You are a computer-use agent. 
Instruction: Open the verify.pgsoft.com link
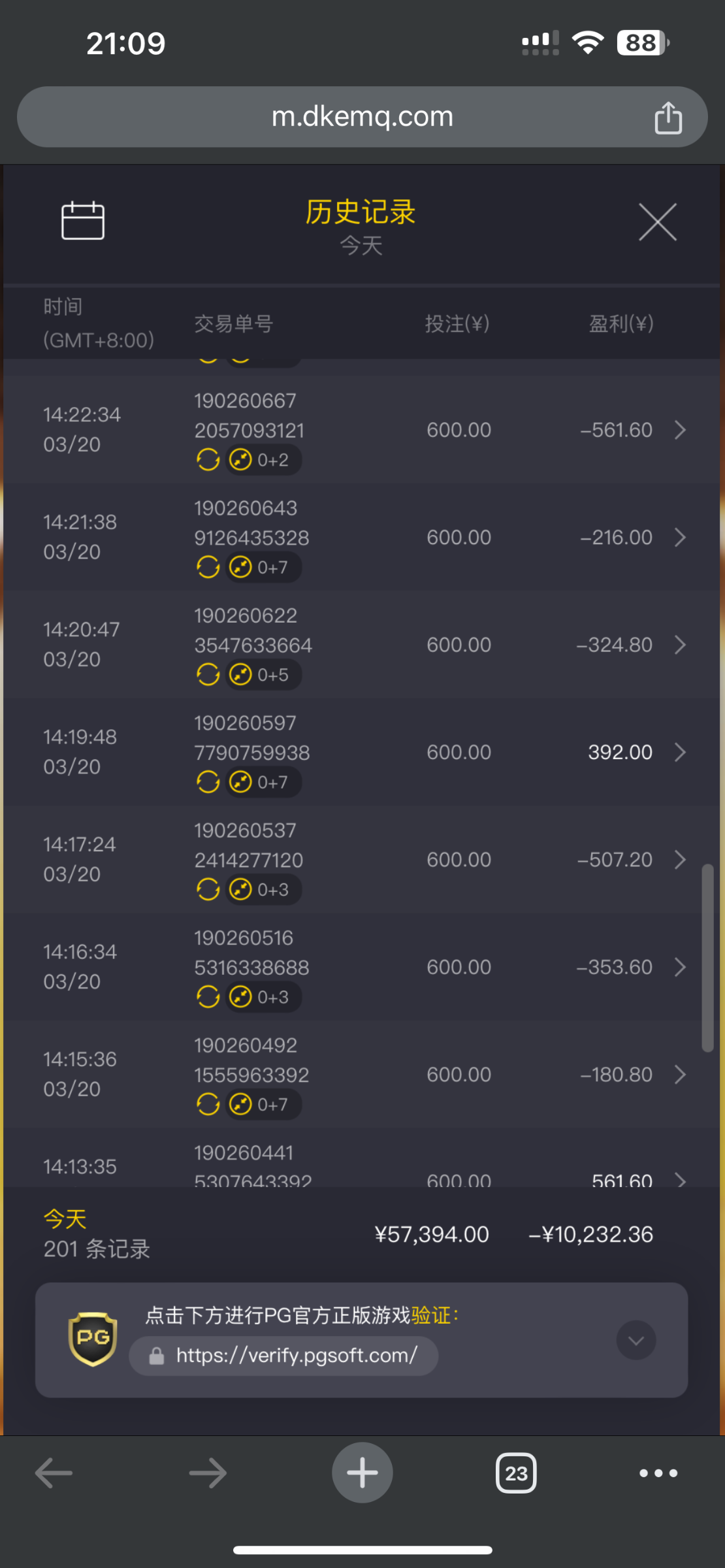(x=296, y=1356)
